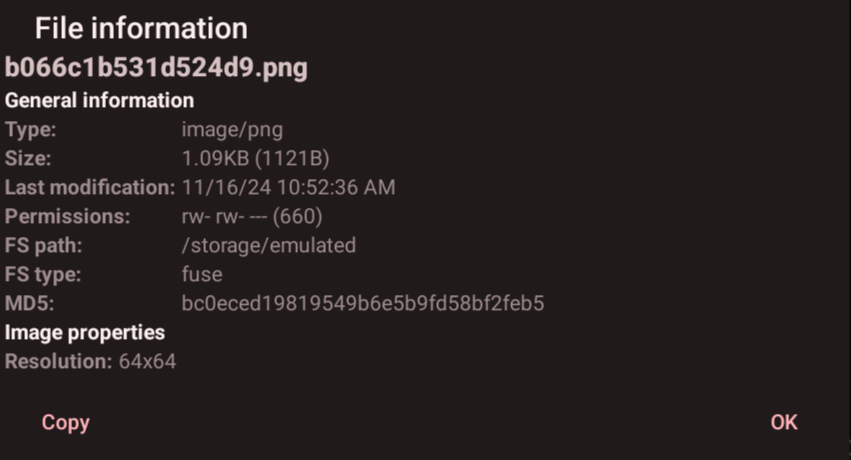Click the File information dialog title
Image resolution: width=851 pixels, height=460 pixels.
click(141, 28)
